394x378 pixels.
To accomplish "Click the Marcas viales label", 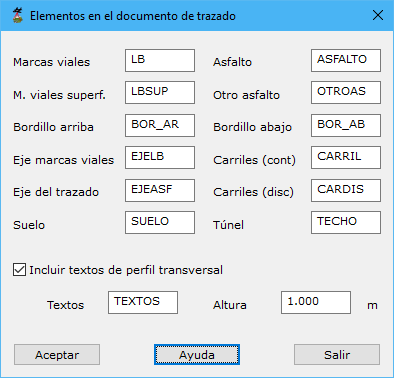I will point(52,62).
